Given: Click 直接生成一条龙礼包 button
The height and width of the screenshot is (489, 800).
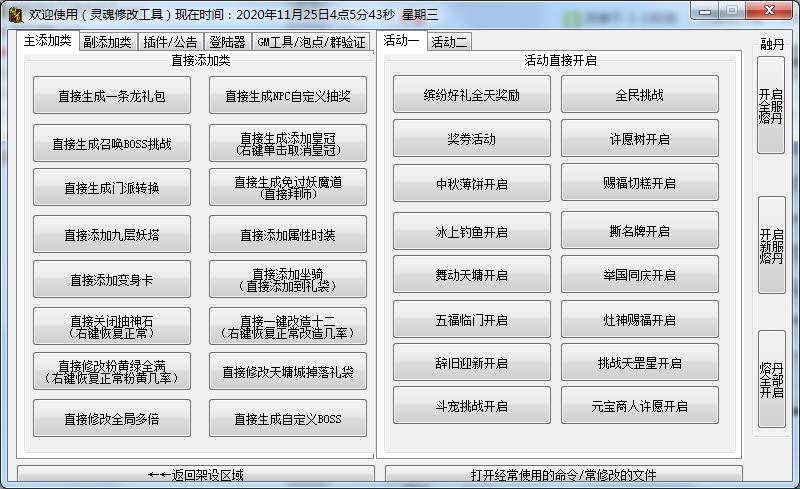Looking at the screenshot, I should (112, 96).
